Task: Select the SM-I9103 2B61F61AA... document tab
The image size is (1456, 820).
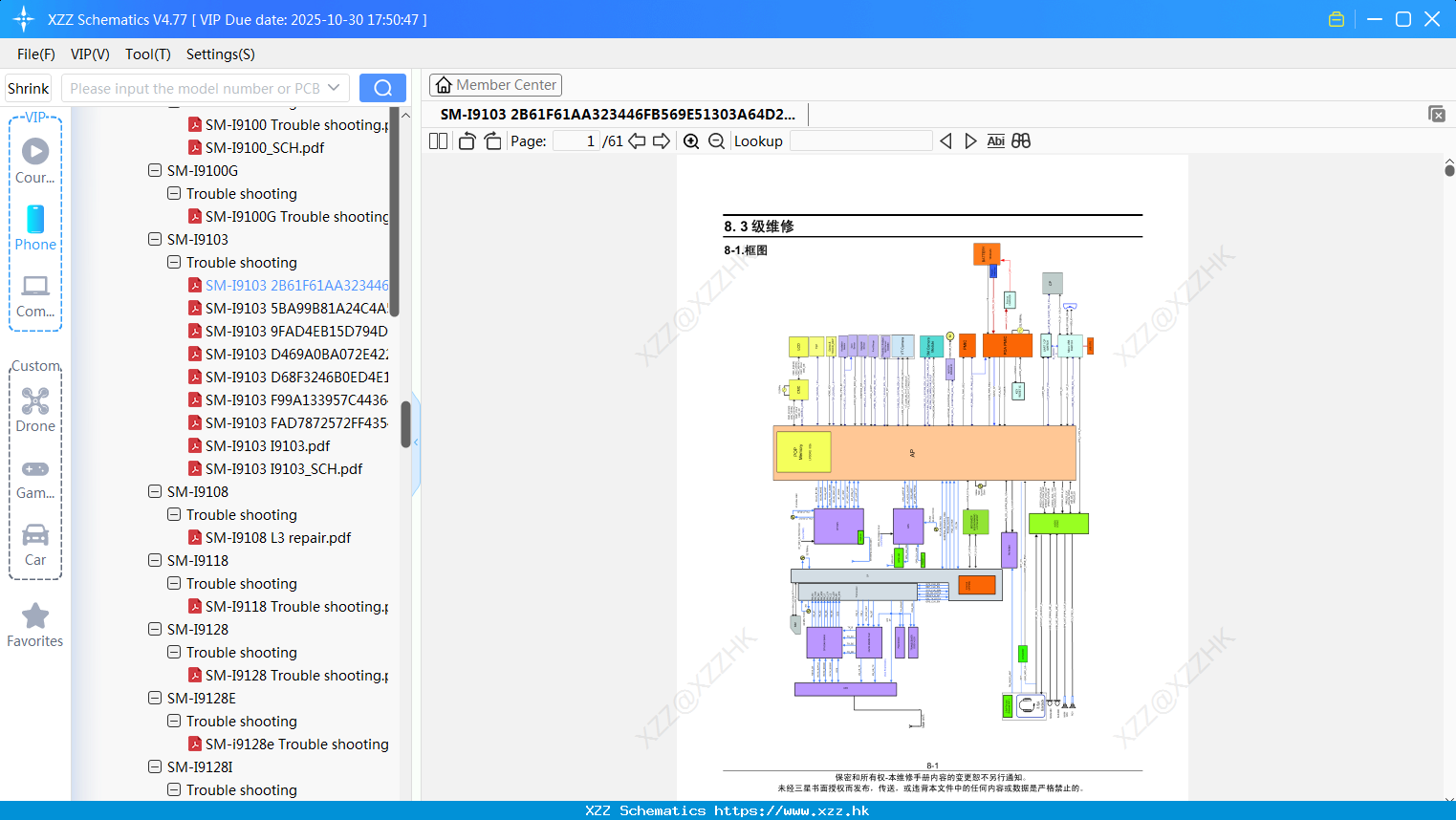Action: pos(618,114)
